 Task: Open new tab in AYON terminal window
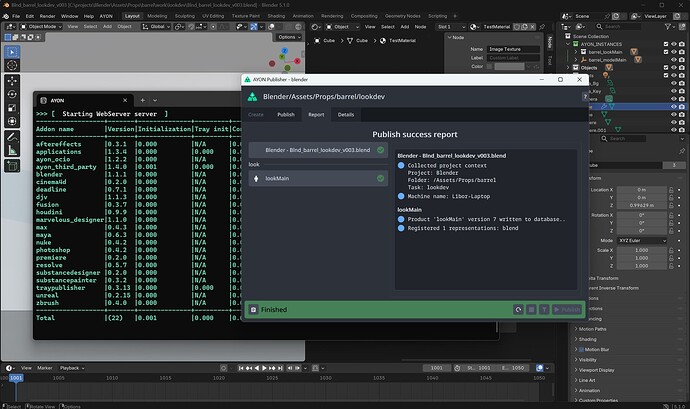[143, 100]
